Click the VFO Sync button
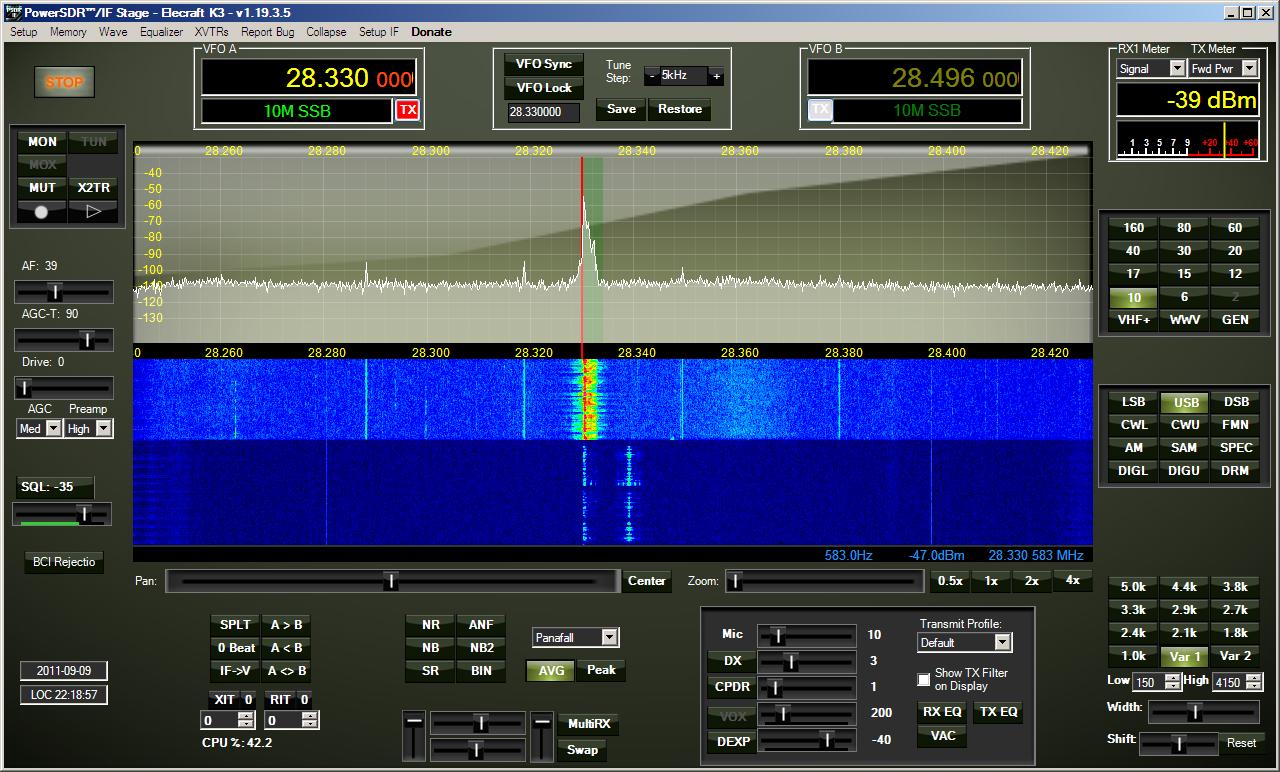Screen dimensions: 1280x772 tap(544, 64)
